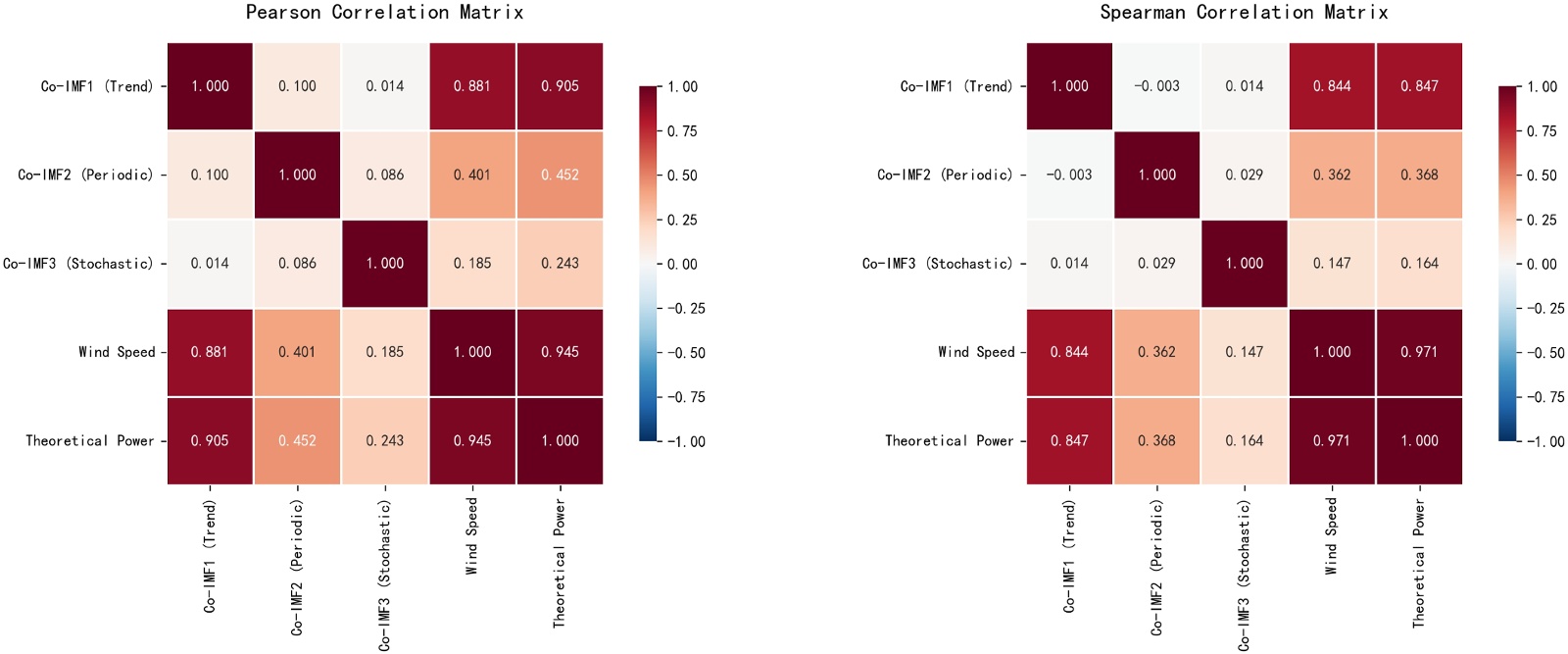The image size is (1568, 654).
Task: Click Spearman y-axis label Co-IMF3 (Stochastic)
Action: point(937,264)
